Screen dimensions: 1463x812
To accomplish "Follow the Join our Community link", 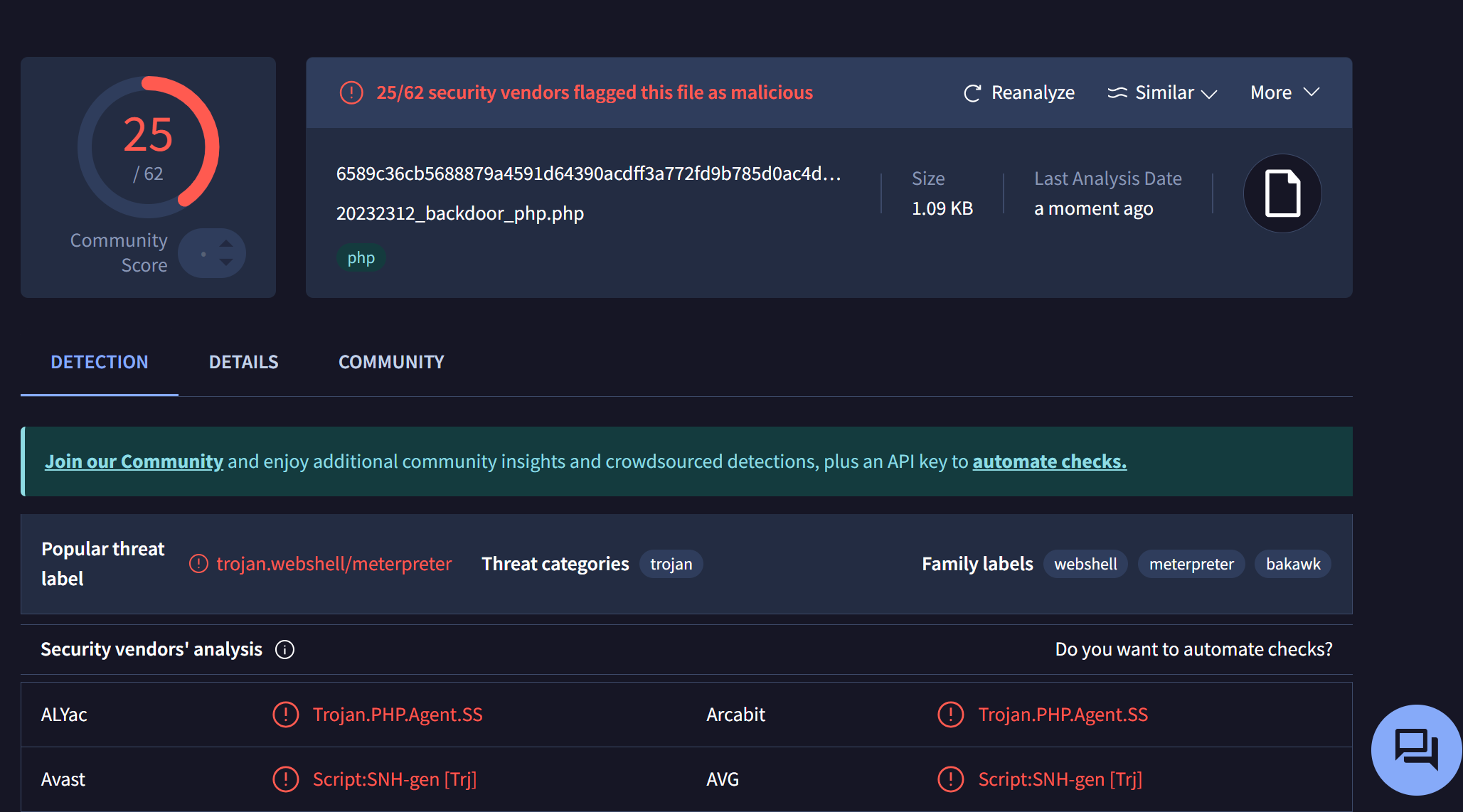I will [x=134, y=461].
